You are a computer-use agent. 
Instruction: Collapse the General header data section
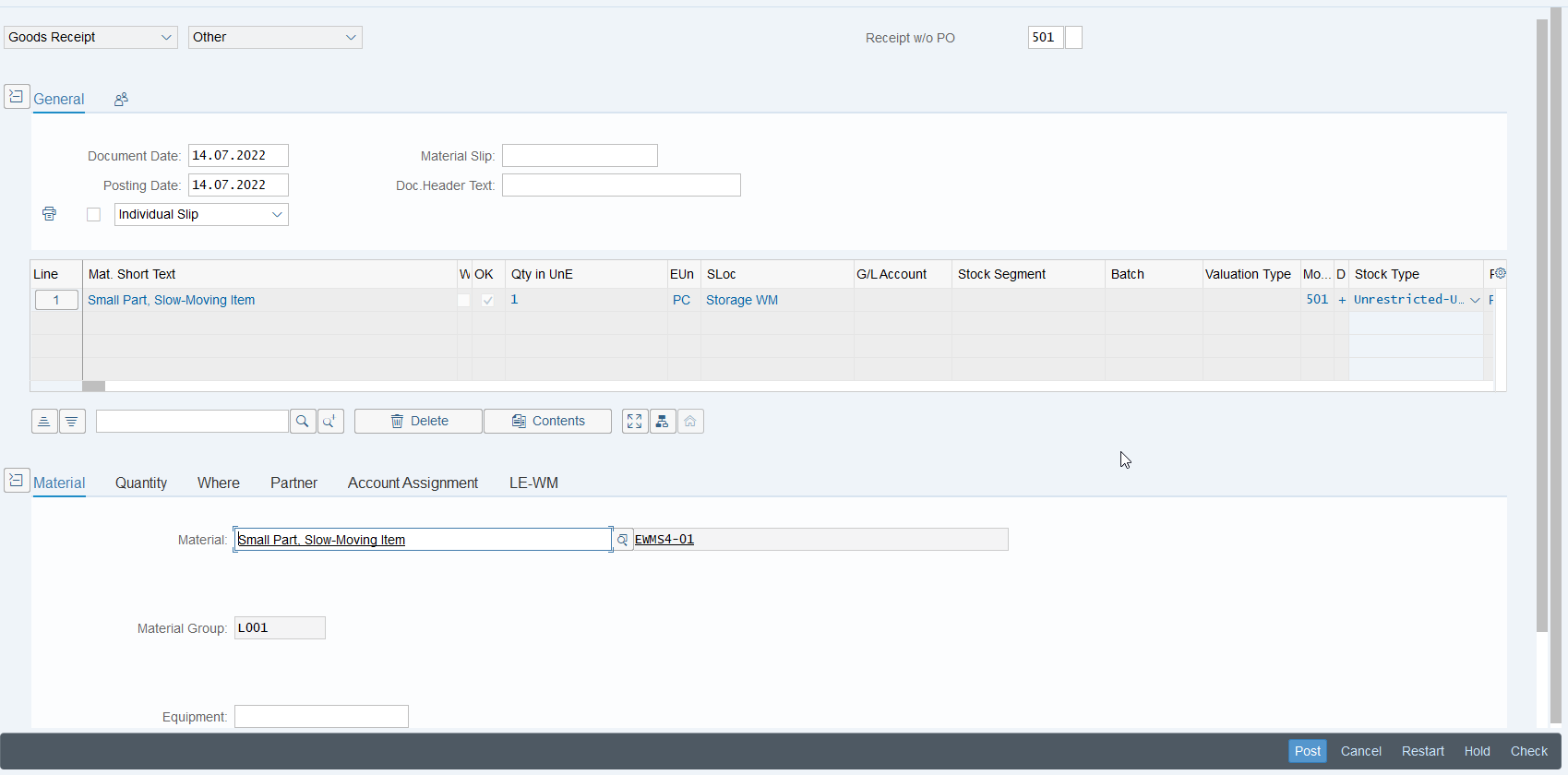(x=17, y=96)
